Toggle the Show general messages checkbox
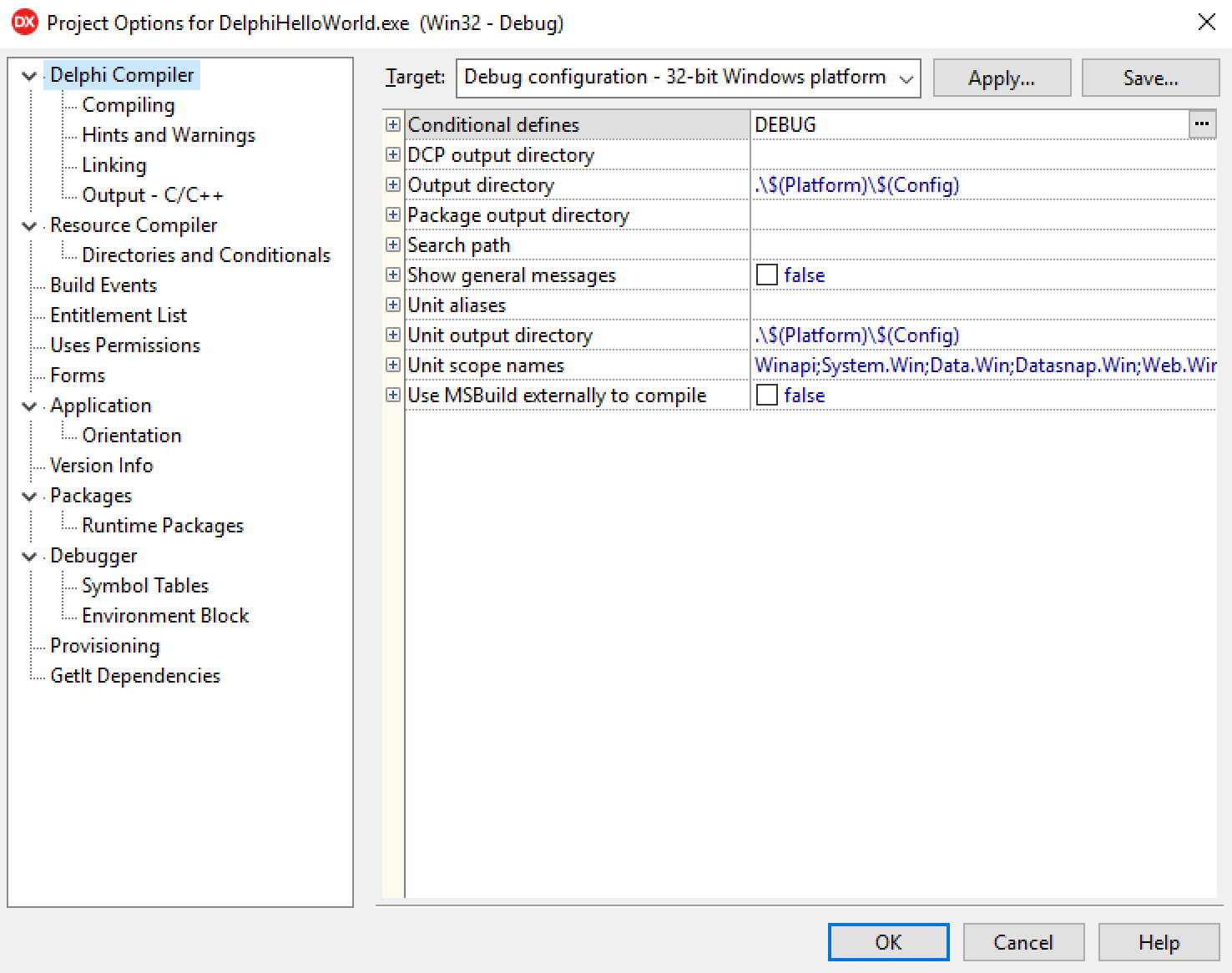The height and width of the screenshot is (973, 1232). pyautogui.click(x=766, y=275)
